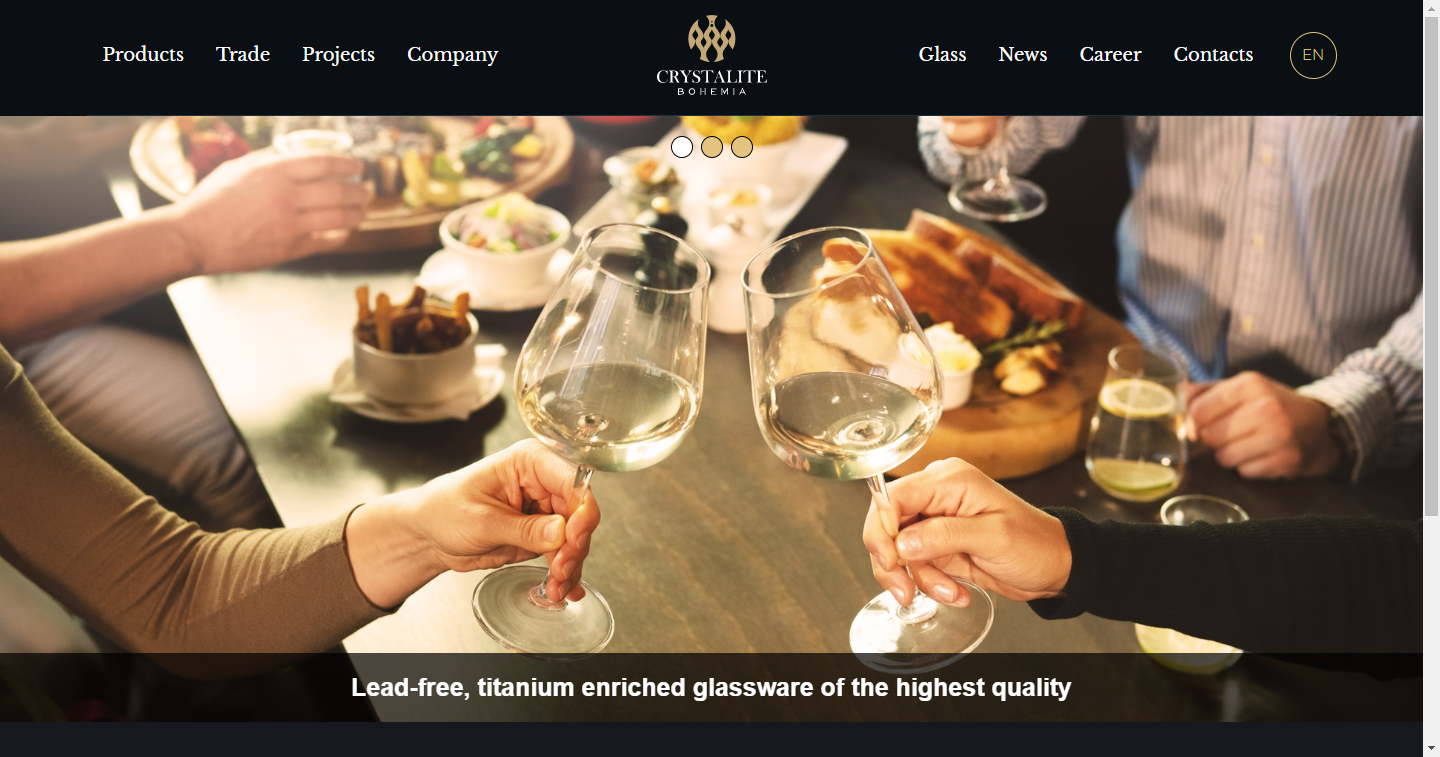
Task: Open the Glass page link
Action: [x=942, y=54]
